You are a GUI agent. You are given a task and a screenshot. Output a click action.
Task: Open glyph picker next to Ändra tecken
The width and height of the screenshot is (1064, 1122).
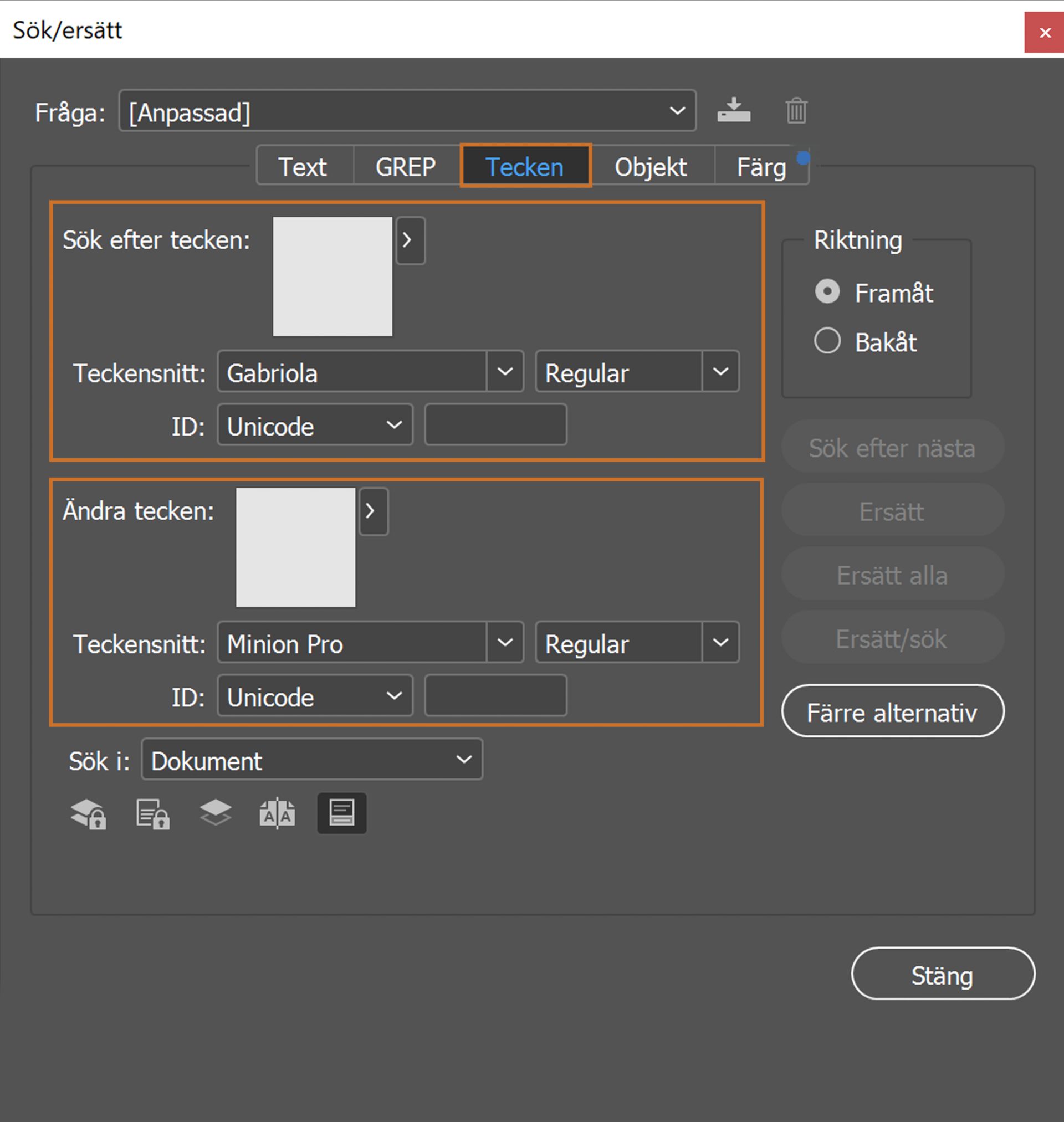[373, 511]
